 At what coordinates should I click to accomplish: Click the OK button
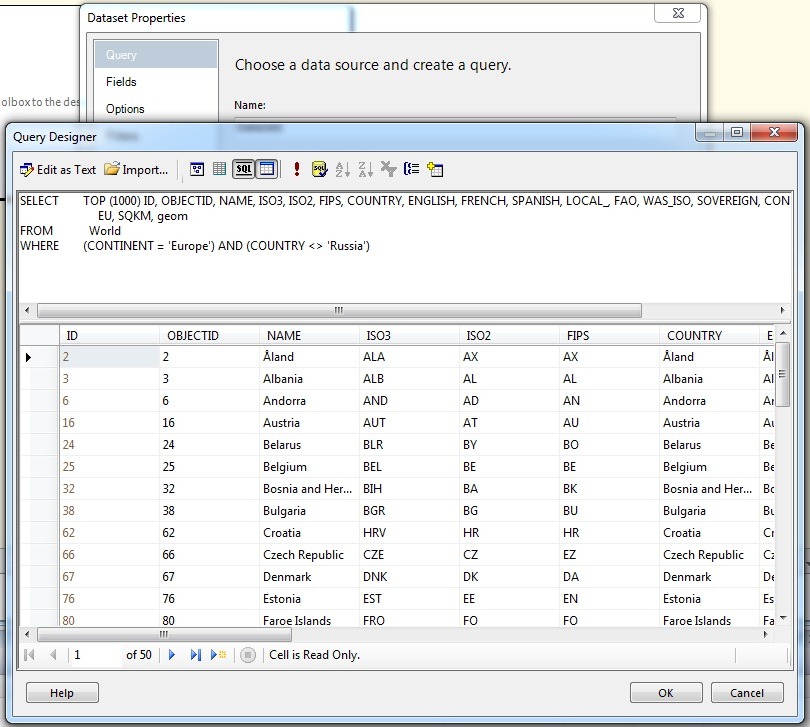pyautogui.click(x=666, y=692)
